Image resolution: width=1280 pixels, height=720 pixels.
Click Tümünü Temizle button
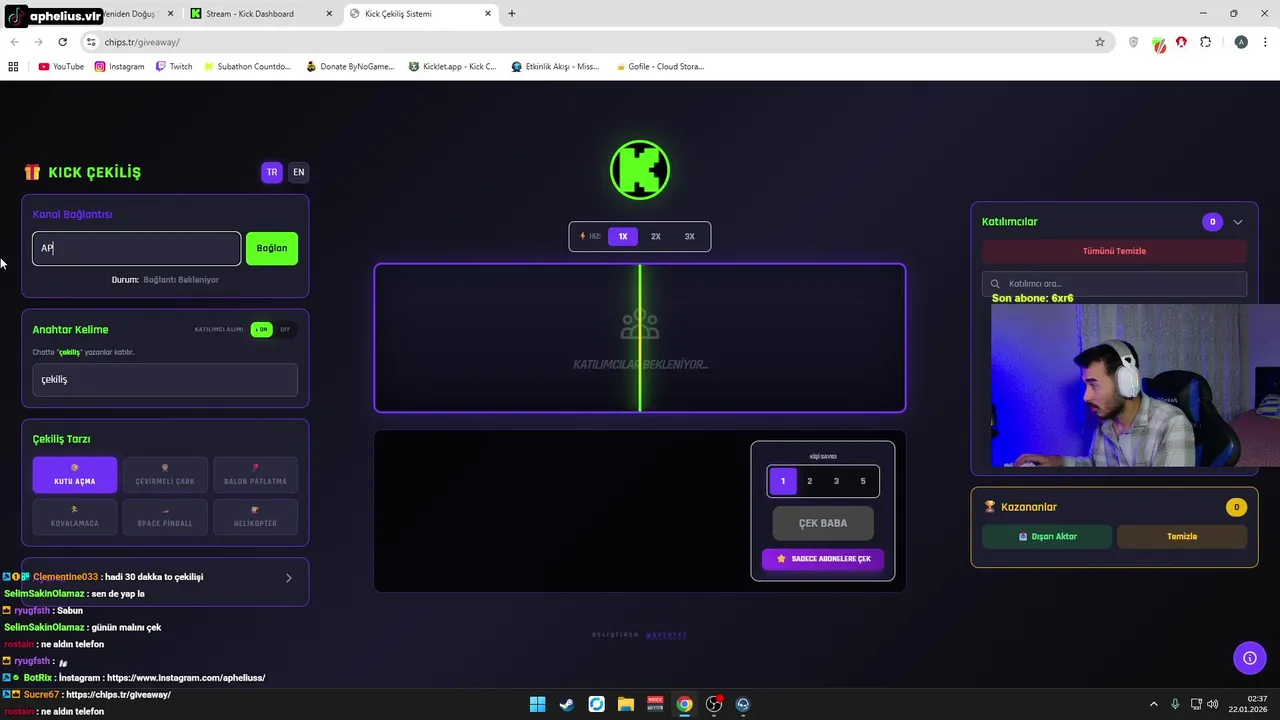pos(1114,251)
